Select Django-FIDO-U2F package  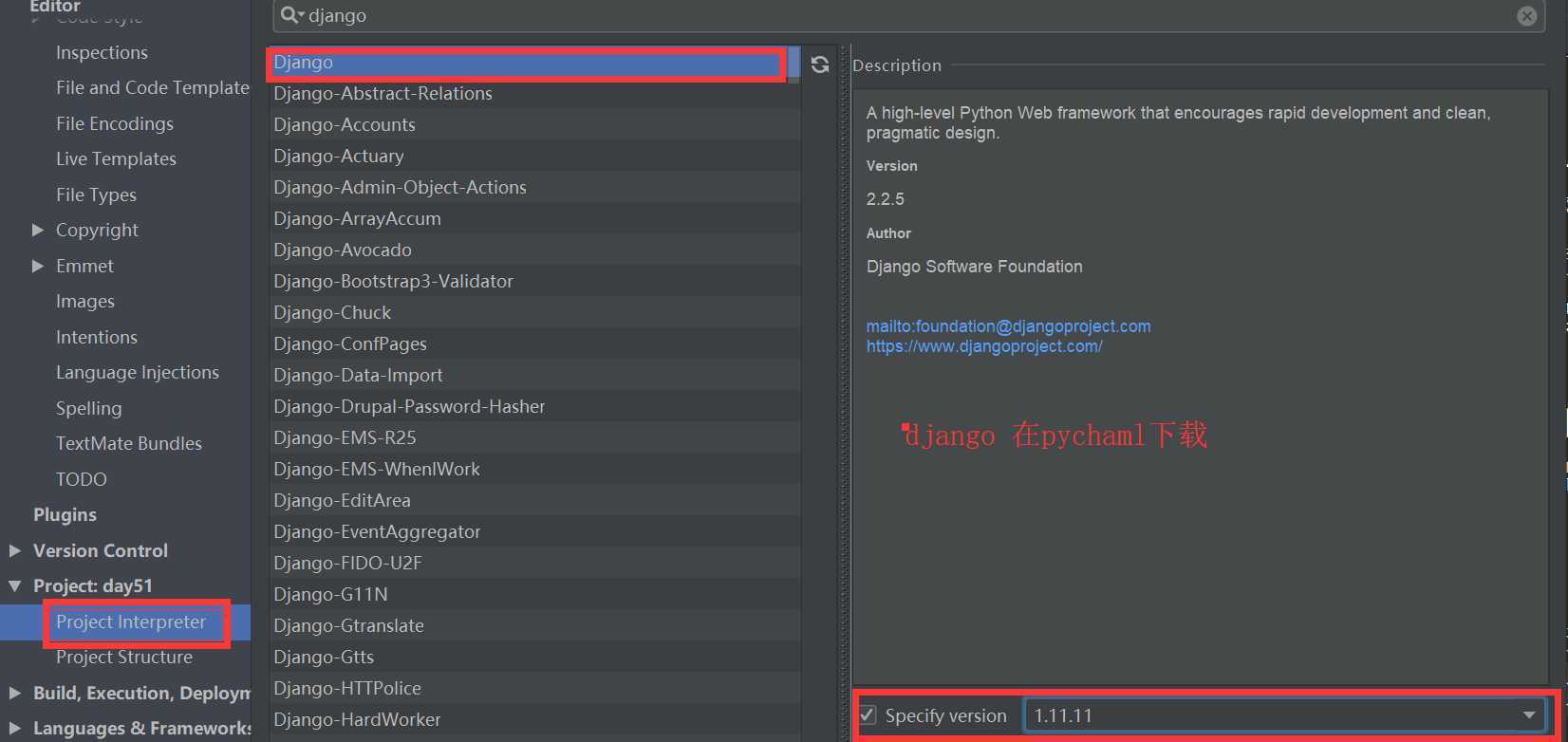coord(534,563)
